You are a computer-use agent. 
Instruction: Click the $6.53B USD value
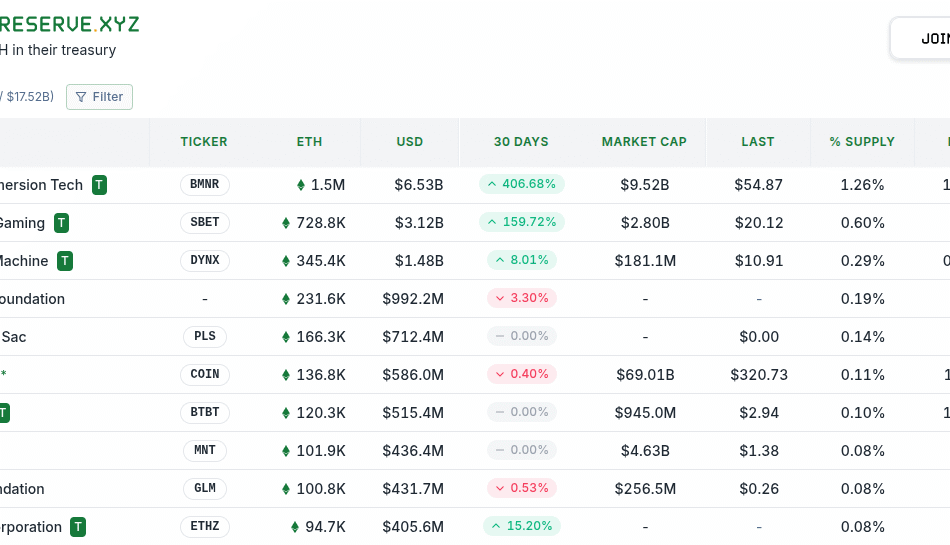(419, 185)
